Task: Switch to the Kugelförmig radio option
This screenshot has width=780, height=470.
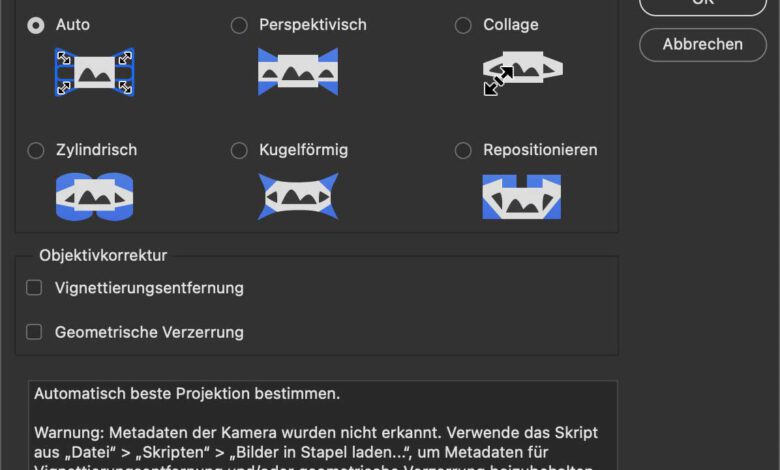Action: pos(239,150)
